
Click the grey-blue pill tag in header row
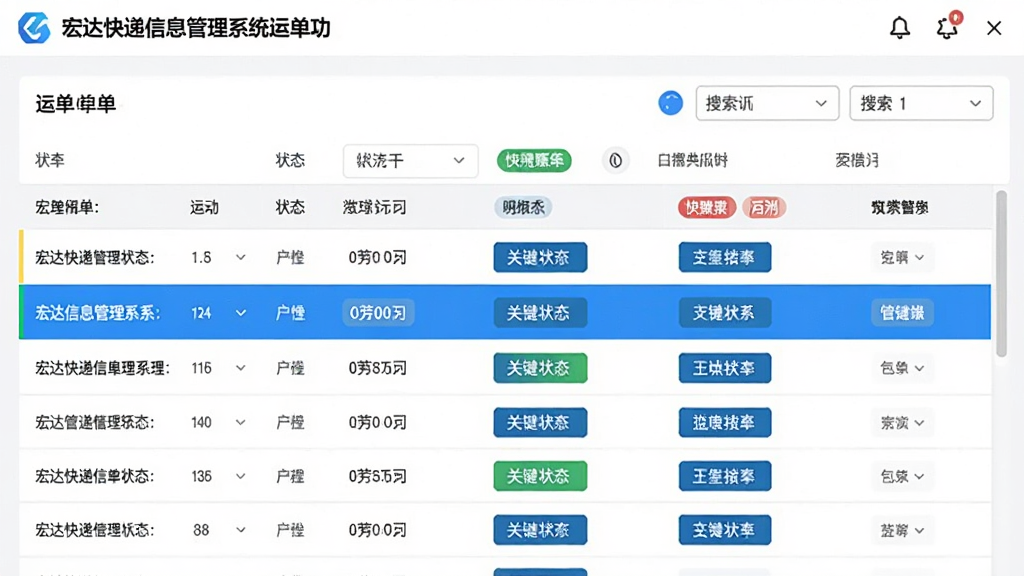point(523,208)
